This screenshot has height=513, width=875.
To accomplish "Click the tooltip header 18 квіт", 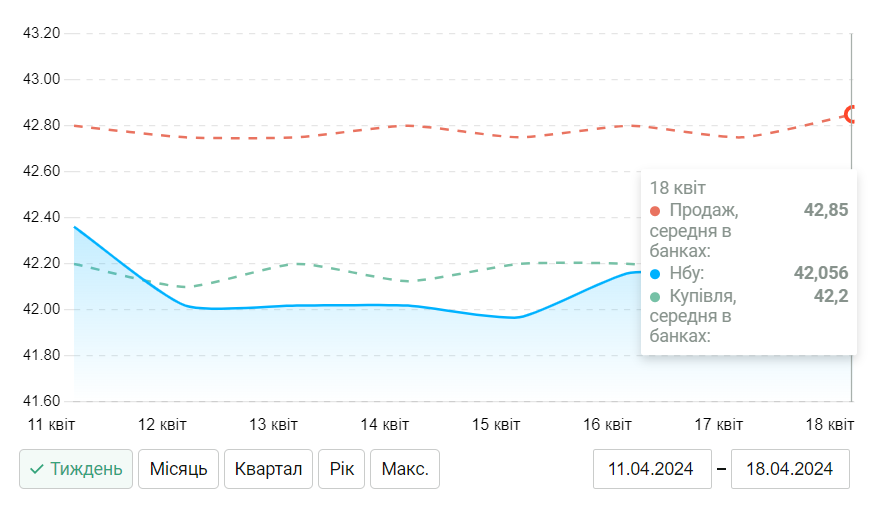I will tap(677, 187).
